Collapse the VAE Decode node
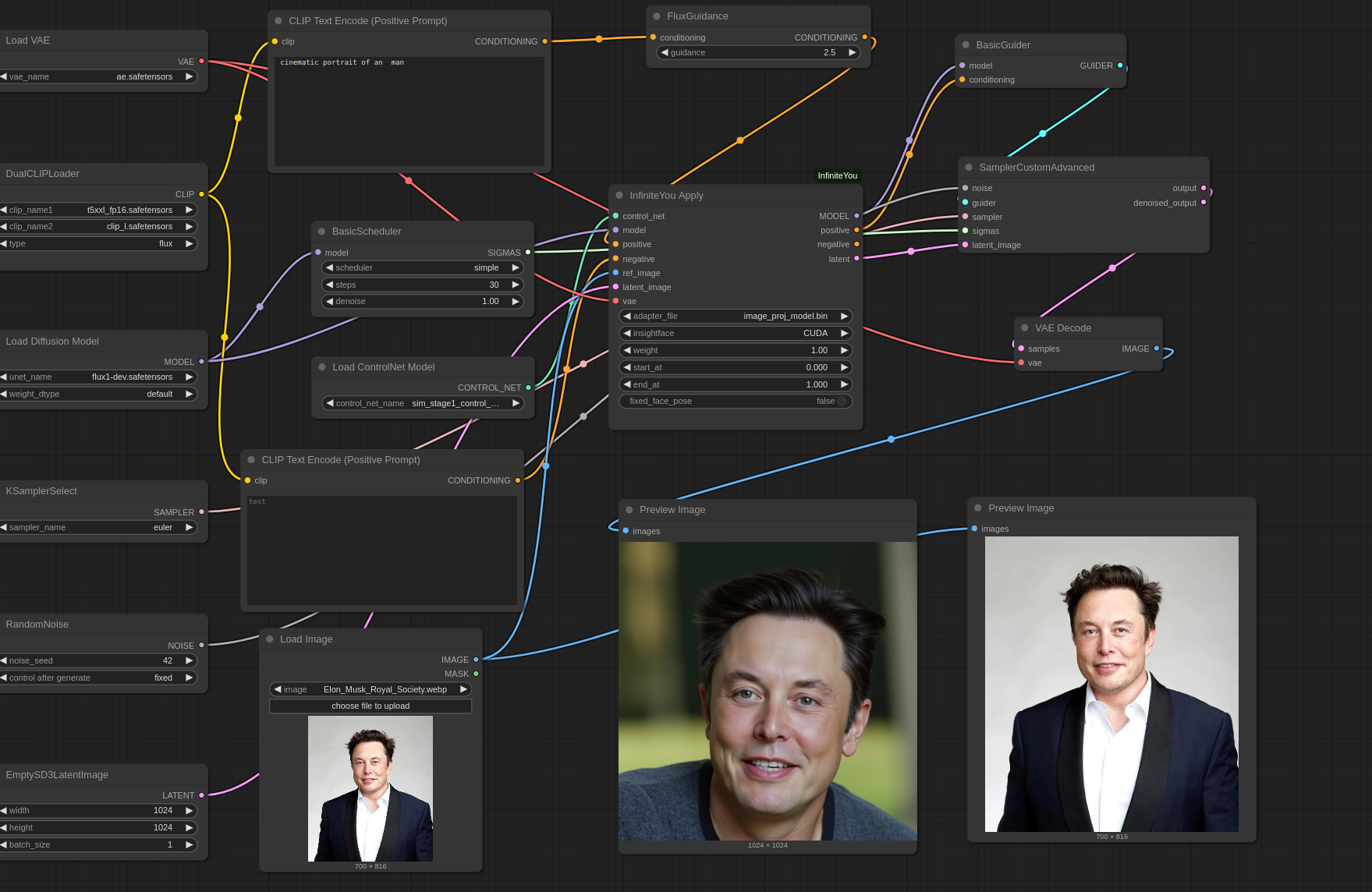 tap(1024, 327)
